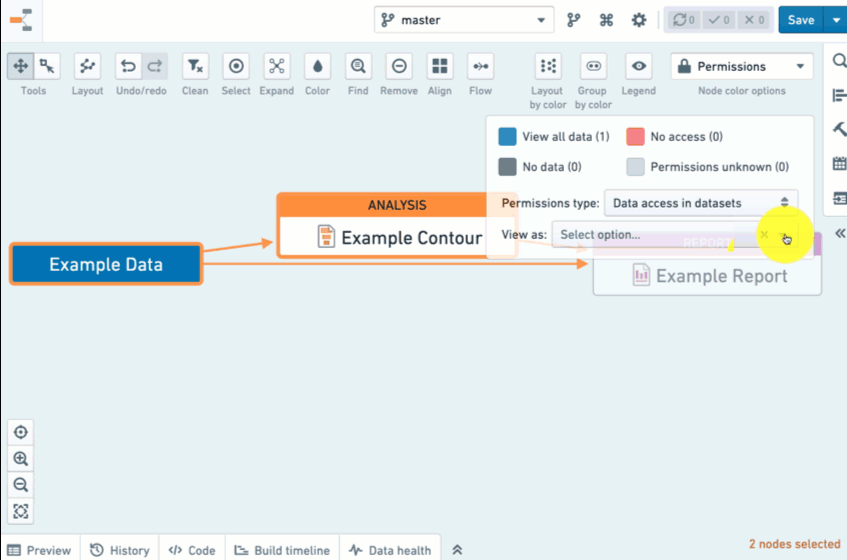Open the Select tool

(x=236, y=66)
